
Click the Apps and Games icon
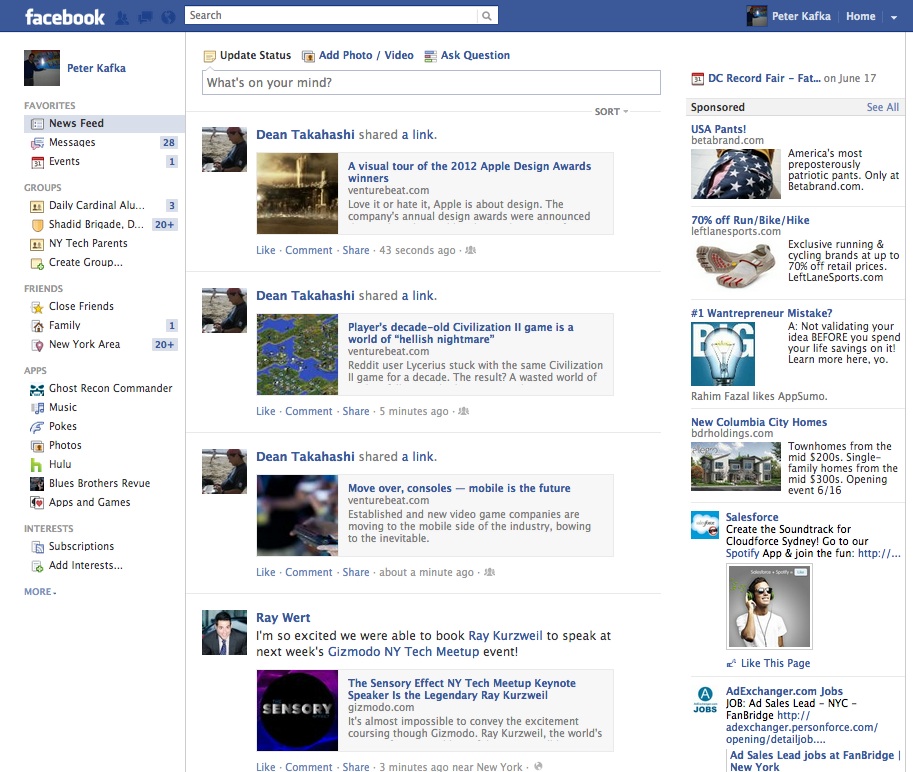[x=37, y=503]
